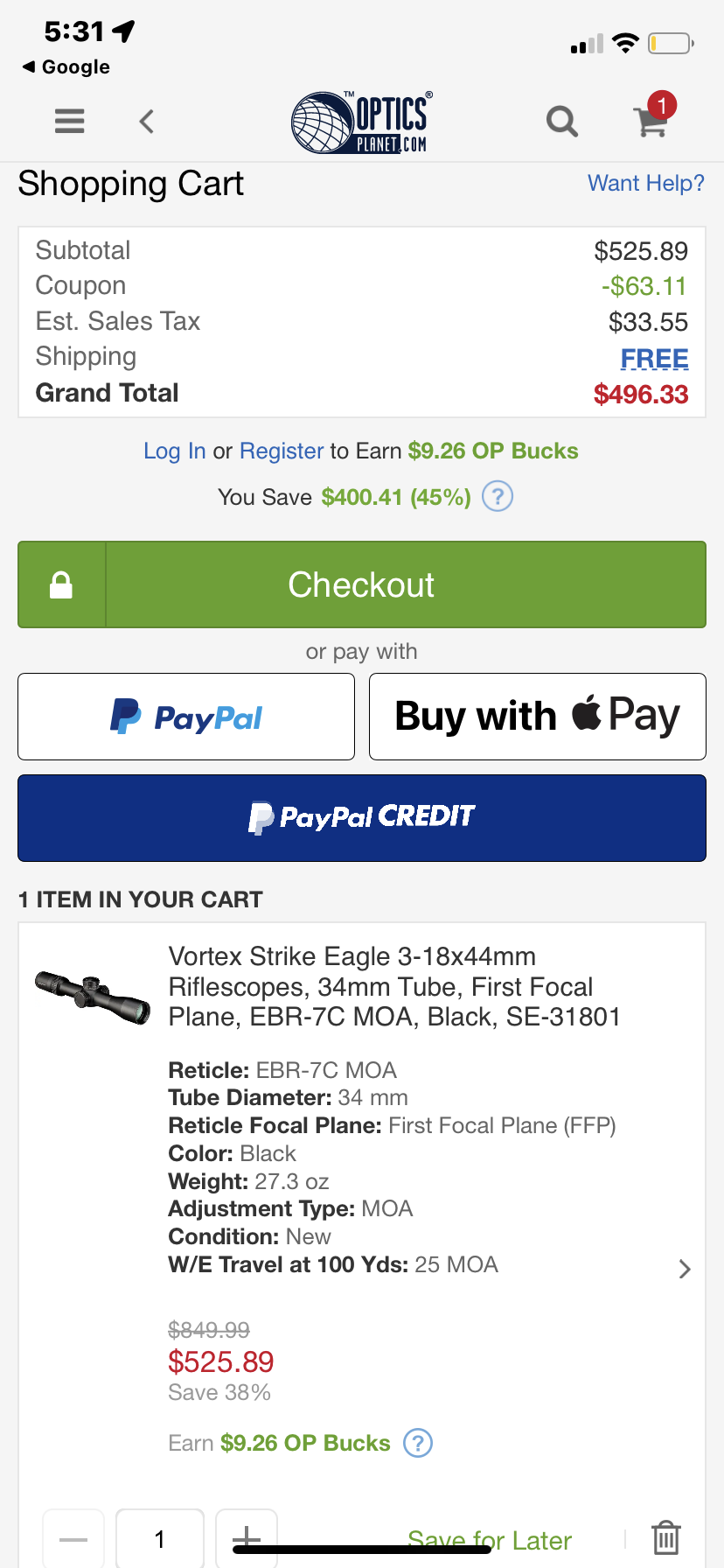This screenshot has width=724, height=1568.
Task: Open the OP Bucks help icon
Action: [x=418, y=1443]
